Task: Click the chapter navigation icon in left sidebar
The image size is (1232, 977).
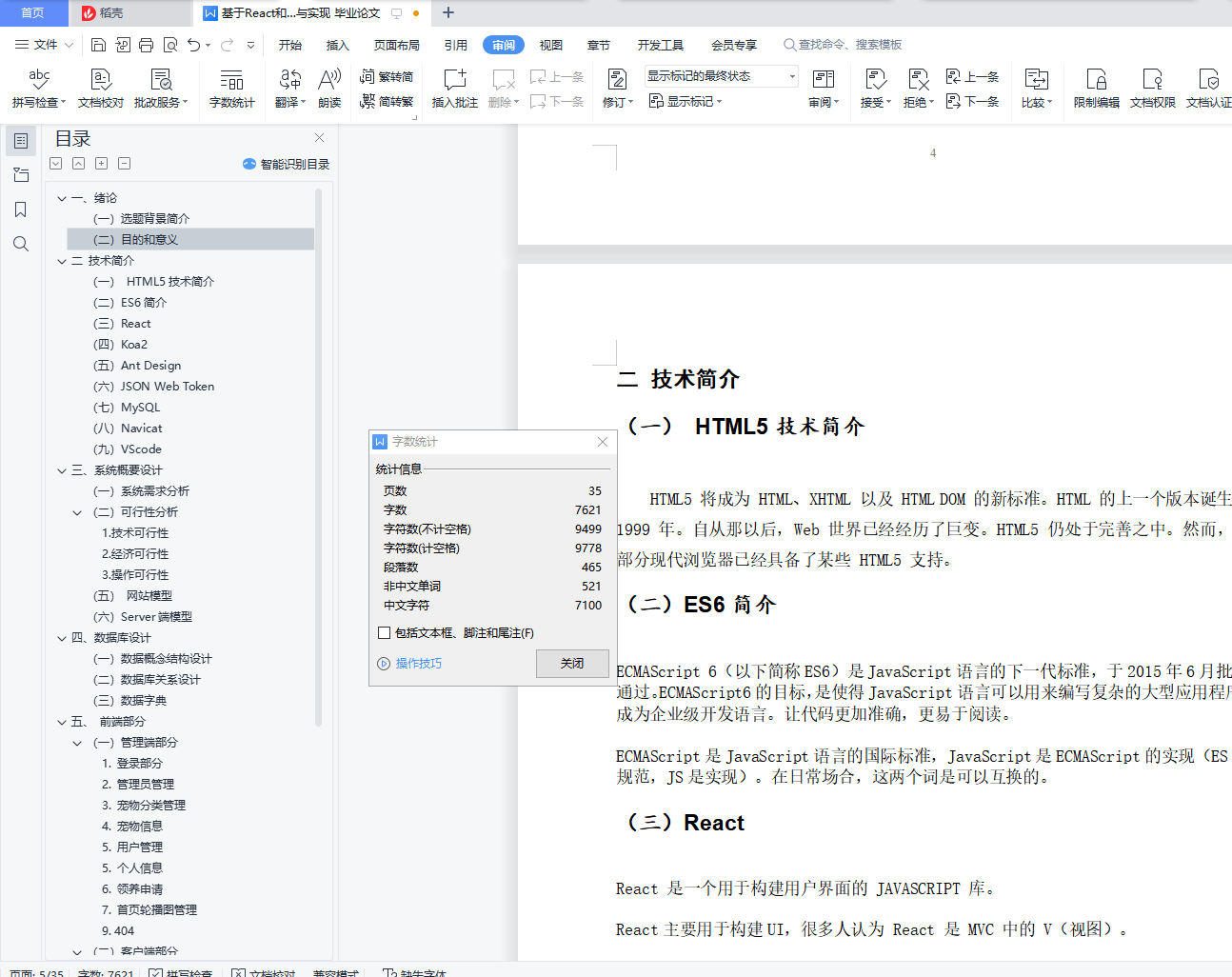Action: click(x=21, y=175)
